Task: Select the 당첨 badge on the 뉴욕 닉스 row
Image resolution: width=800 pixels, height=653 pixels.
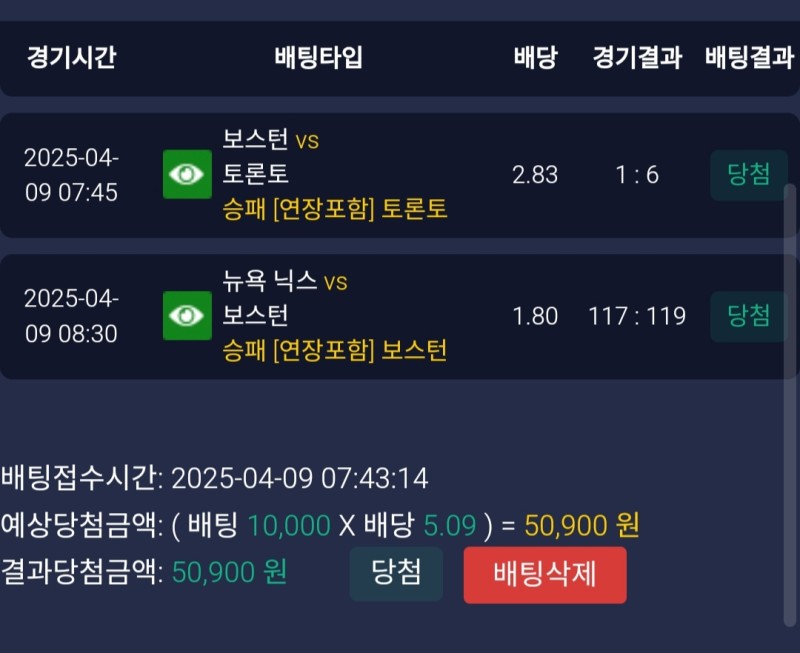Action: [749, 316]
